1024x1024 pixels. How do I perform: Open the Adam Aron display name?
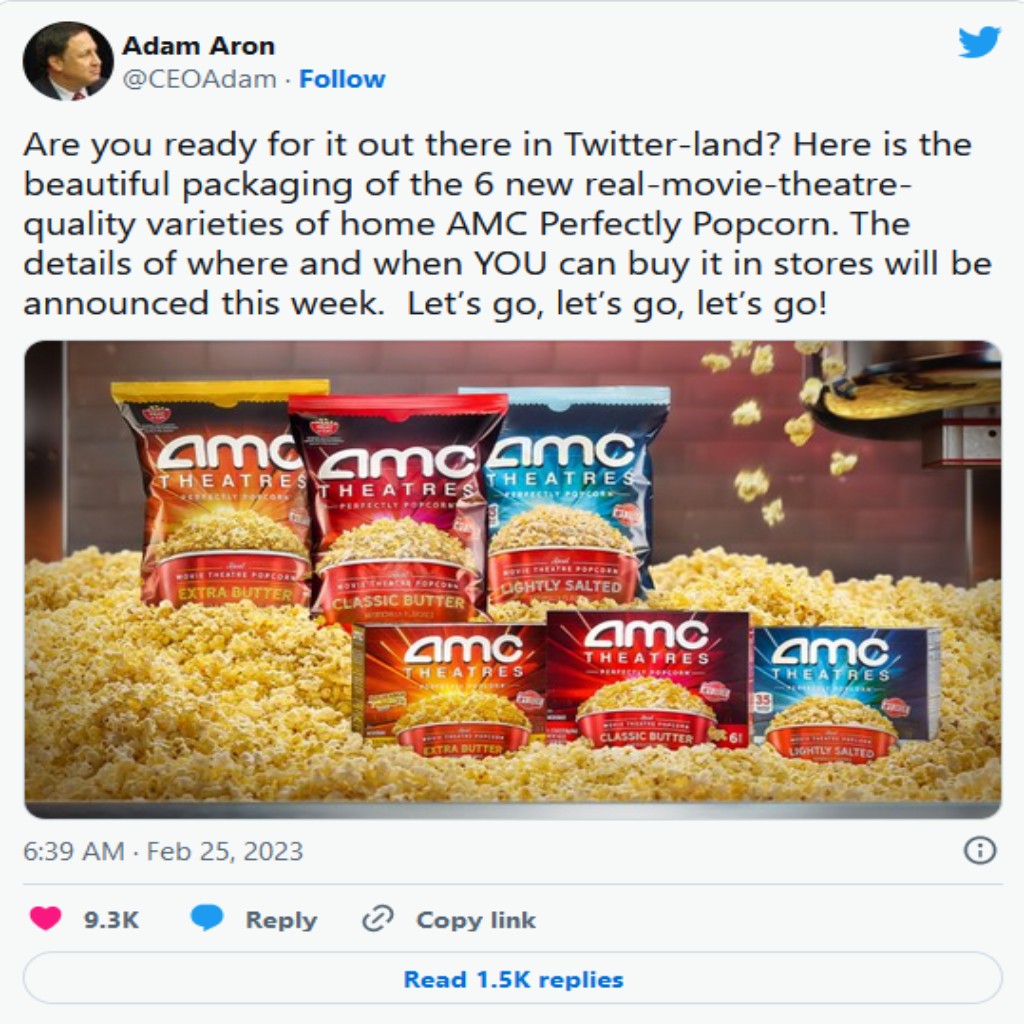click(199, 46)
